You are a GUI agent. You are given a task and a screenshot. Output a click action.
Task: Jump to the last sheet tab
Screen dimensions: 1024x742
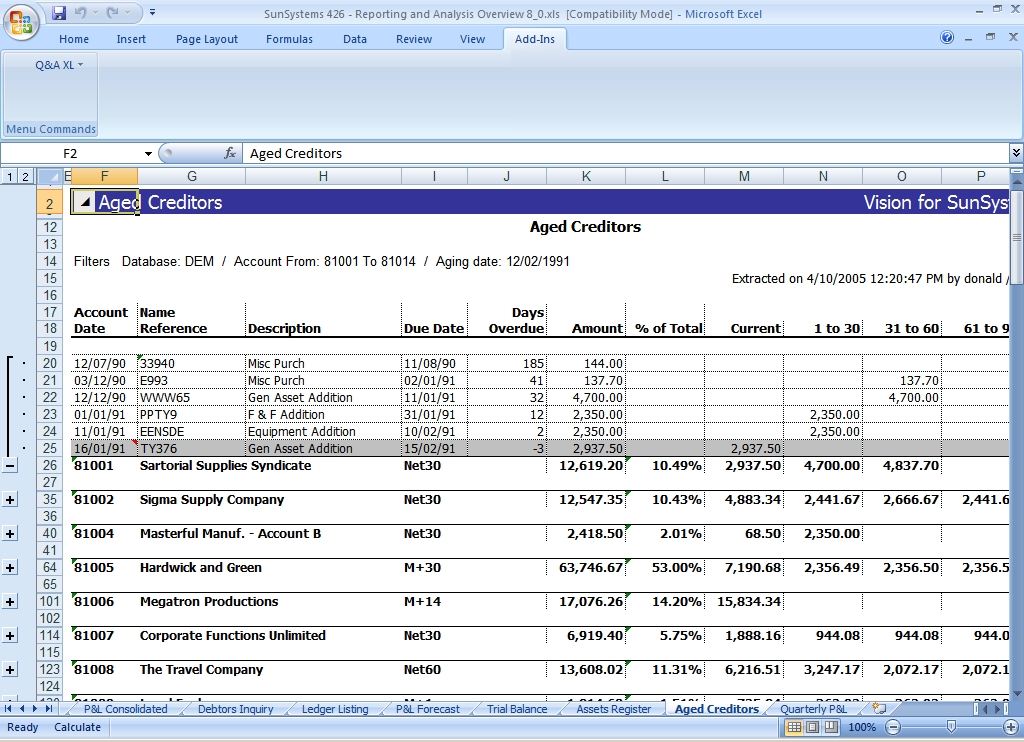click(48, 709)
